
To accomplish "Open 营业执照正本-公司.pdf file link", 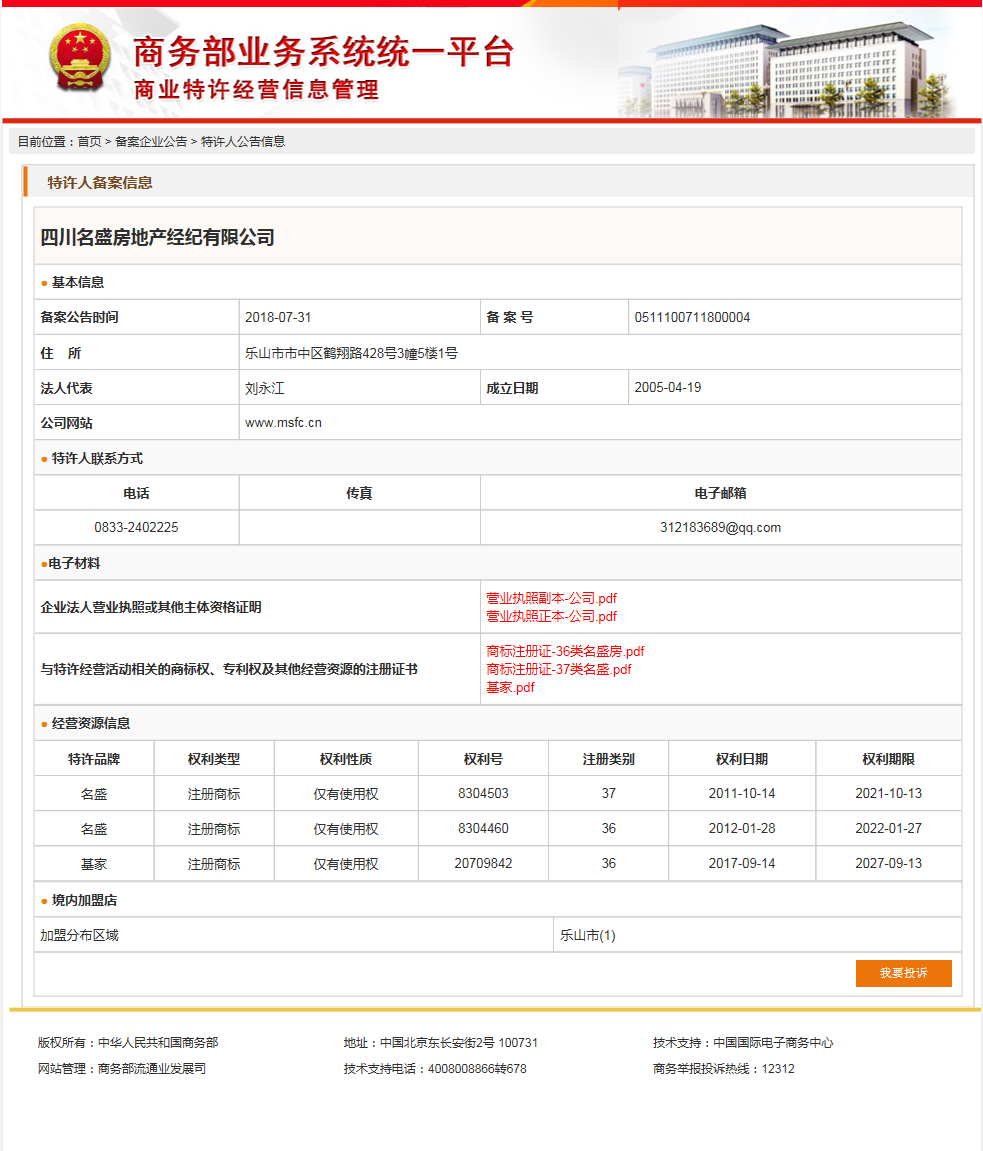I will (551, 617).
